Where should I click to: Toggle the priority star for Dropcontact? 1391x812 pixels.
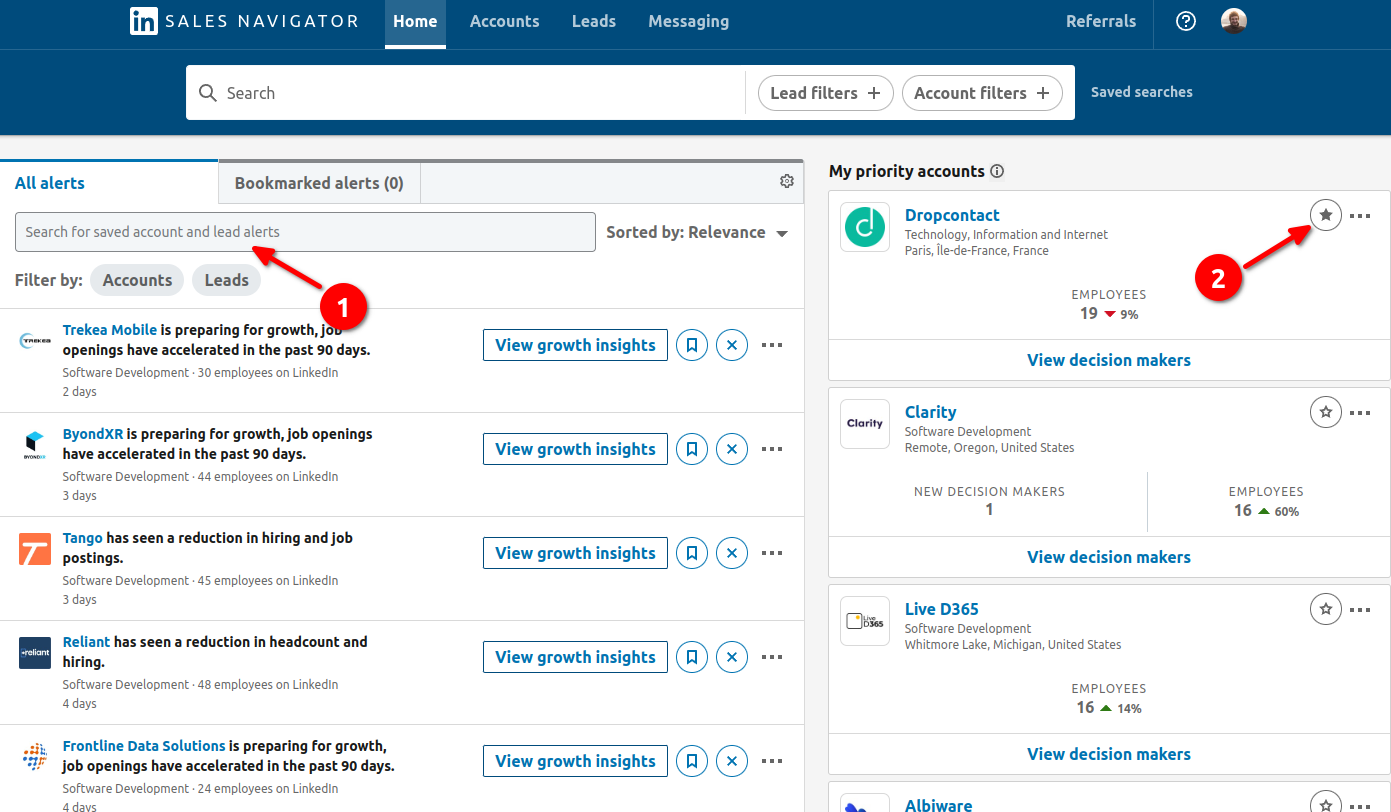tap(1326, 215)
